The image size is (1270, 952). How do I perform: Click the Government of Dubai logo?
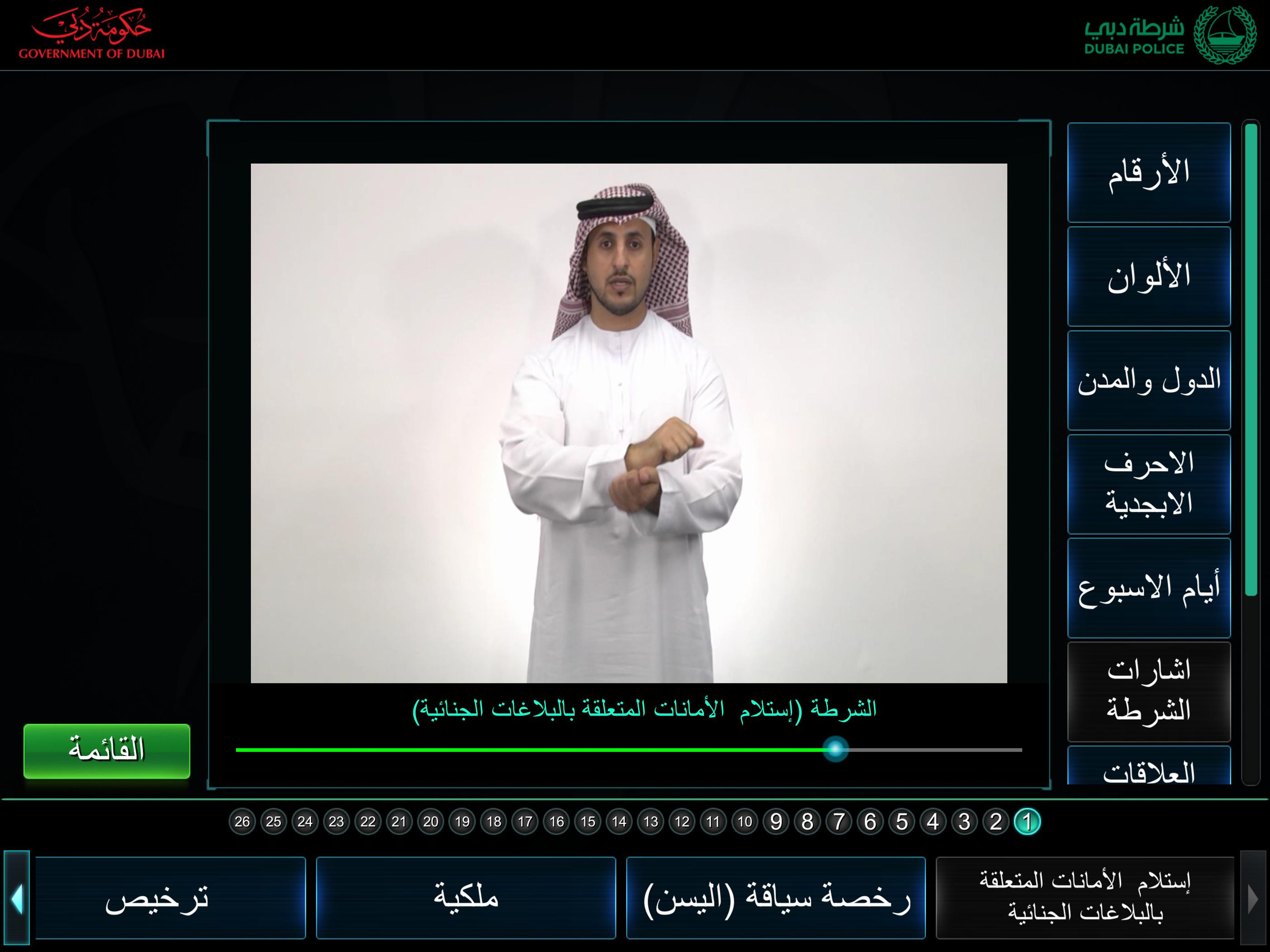point(92,33)
